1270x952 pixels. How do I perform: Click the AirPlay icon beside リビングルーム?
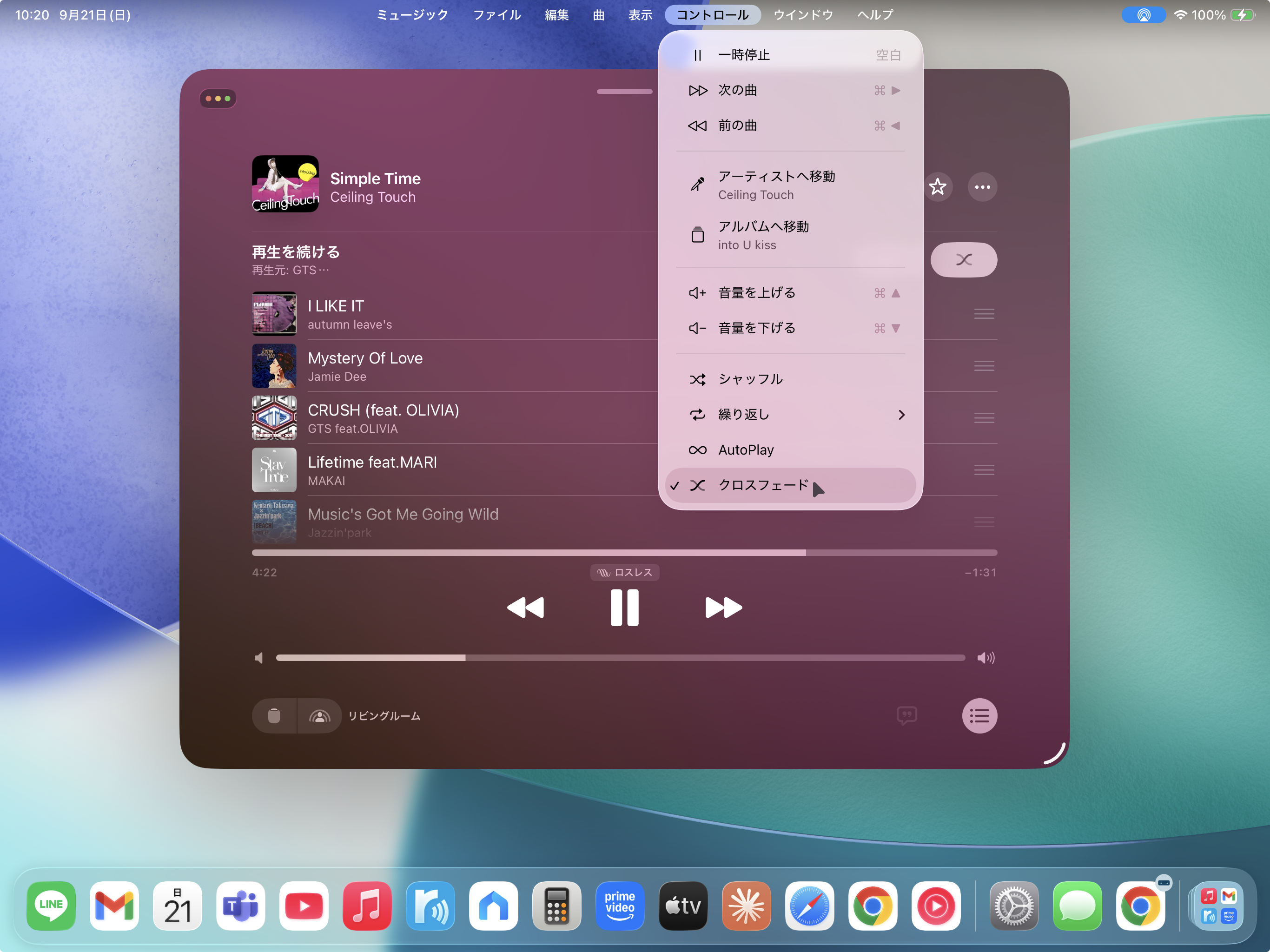click(319, 715)
